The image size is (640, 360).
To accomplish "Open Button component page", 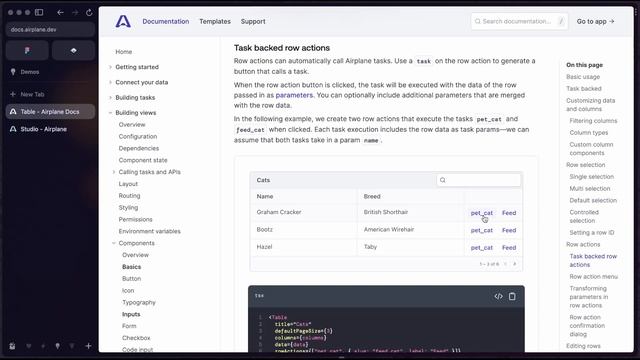I will tap(131, 278).
